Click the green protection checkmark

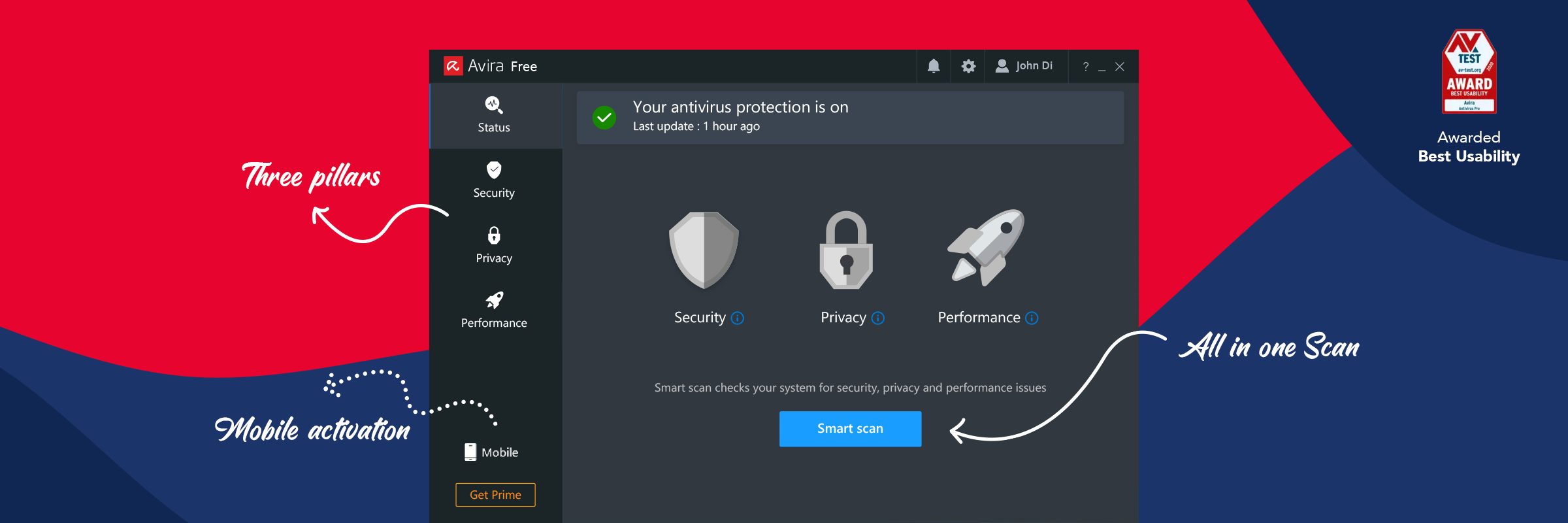tap(604, 117)
